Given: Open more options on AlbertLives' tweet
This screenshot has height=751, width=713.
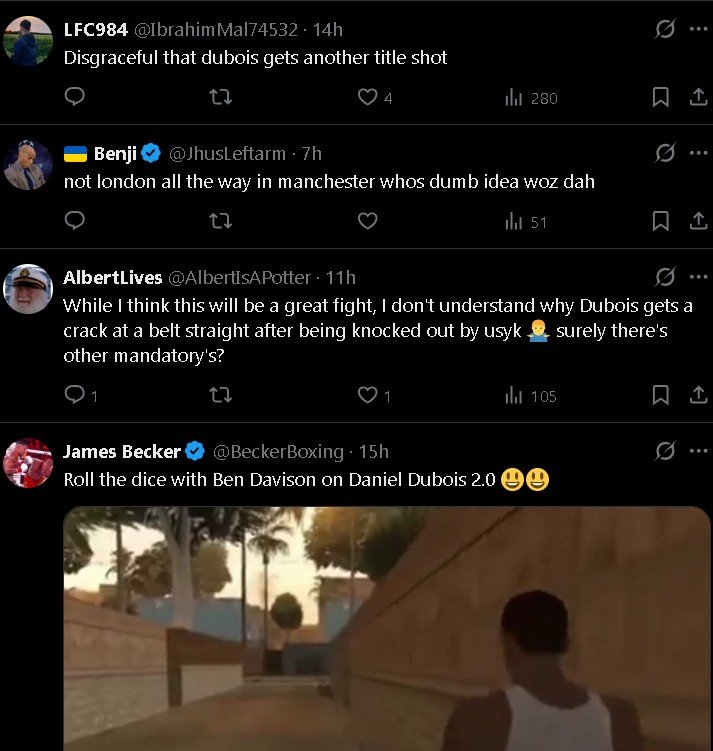Looking at the screenshot, I should tap(698, 277).
